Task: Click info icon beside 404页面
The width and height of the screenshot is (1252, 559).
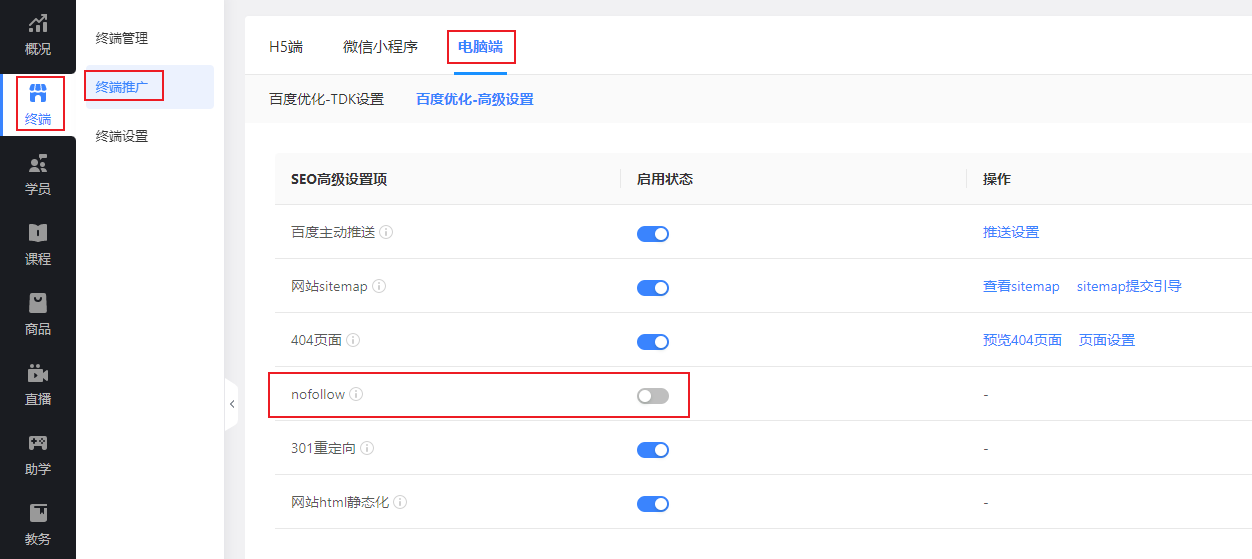Action: tap(353, 340)
